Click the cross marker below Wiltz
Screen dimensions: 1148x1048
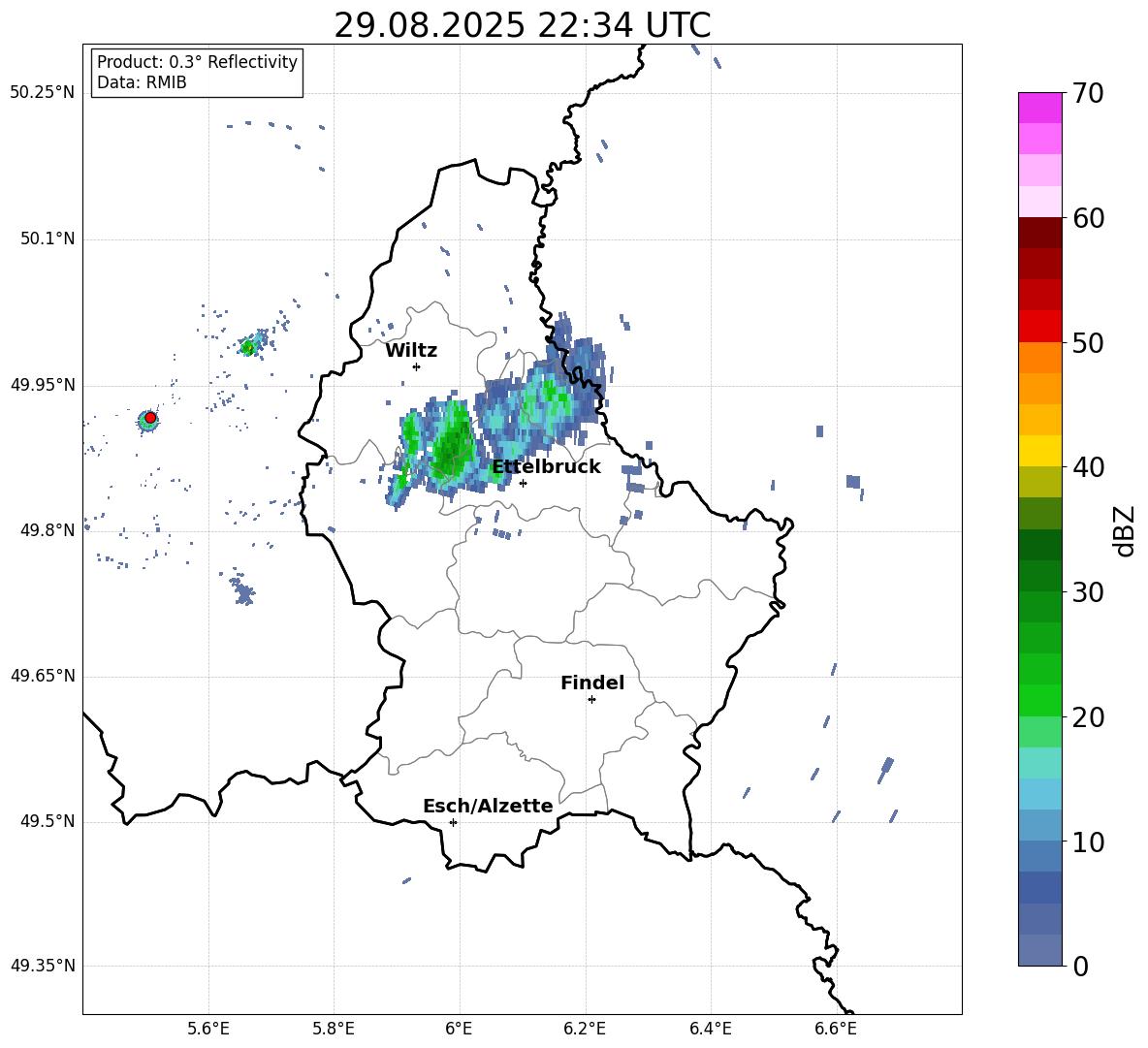(416, 366)
